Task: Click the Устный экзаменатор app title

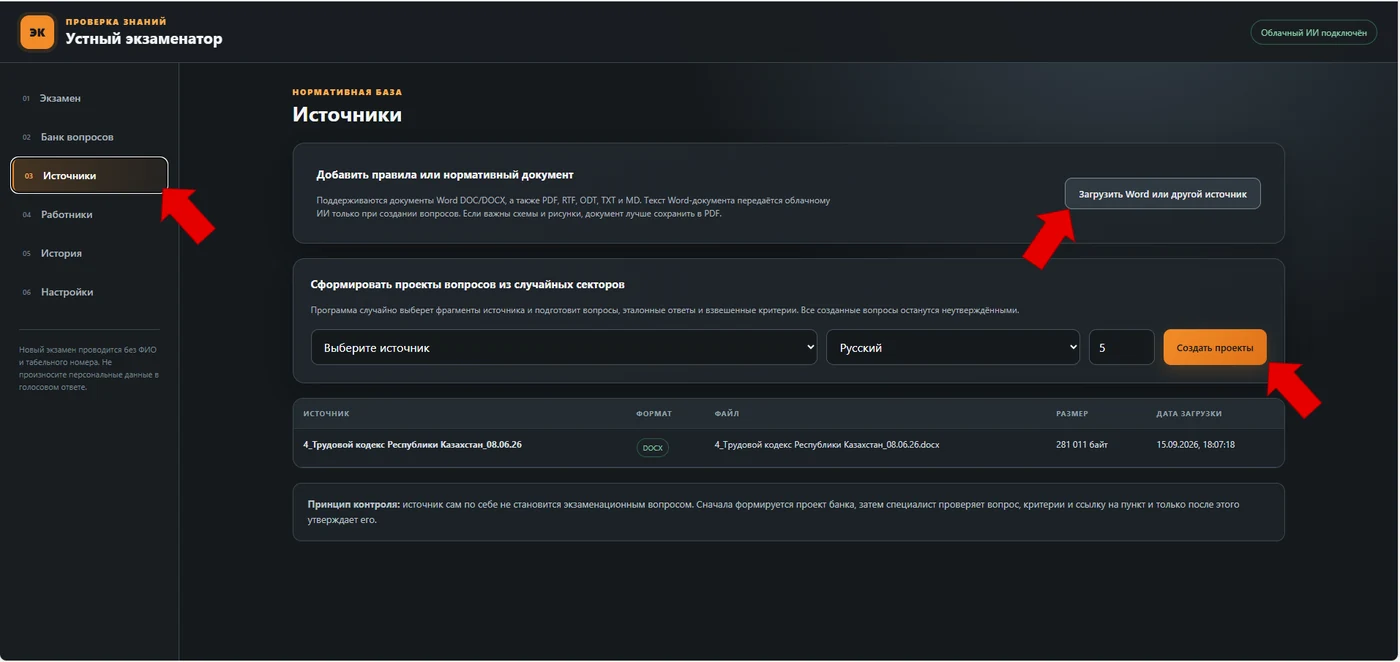Action: point(144,39)
